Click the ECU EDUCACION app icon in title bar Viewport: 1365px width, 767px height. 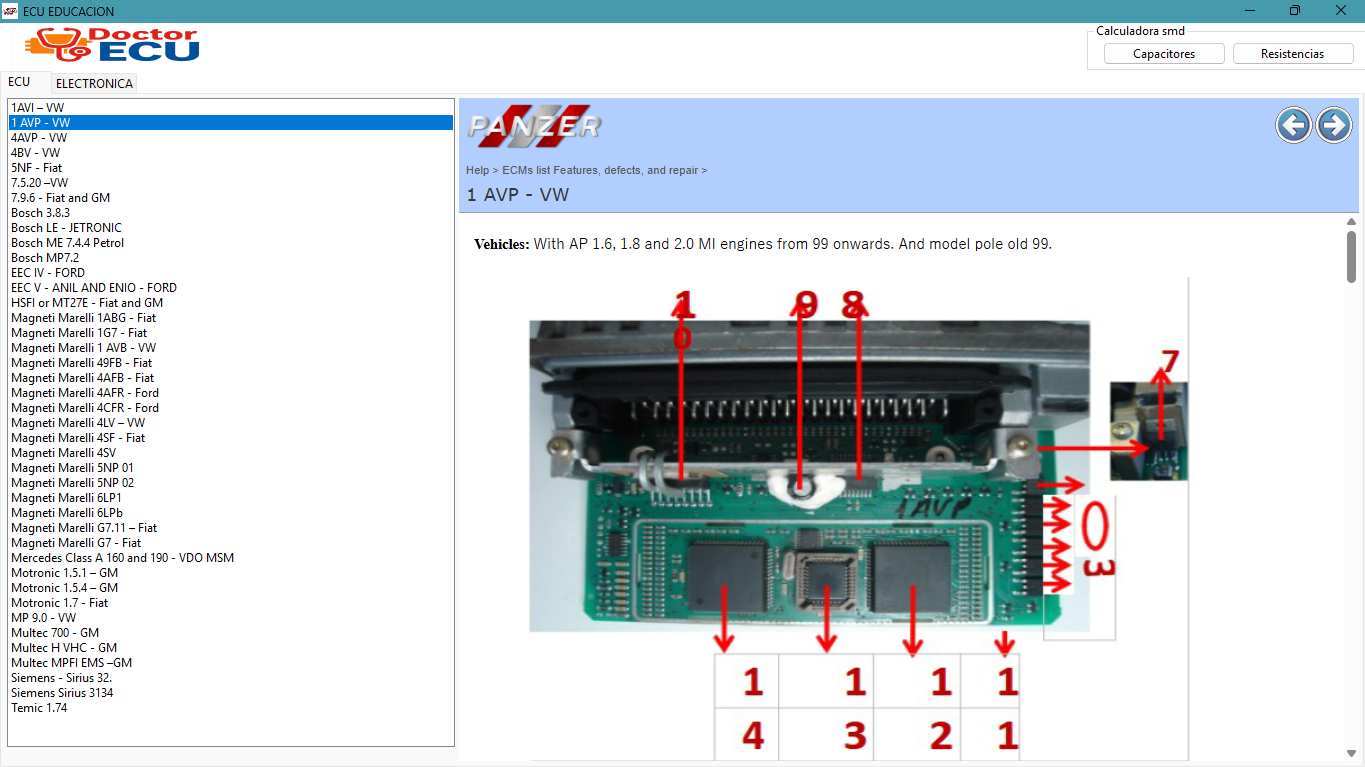pyautogui.click(x=10, y=11)
